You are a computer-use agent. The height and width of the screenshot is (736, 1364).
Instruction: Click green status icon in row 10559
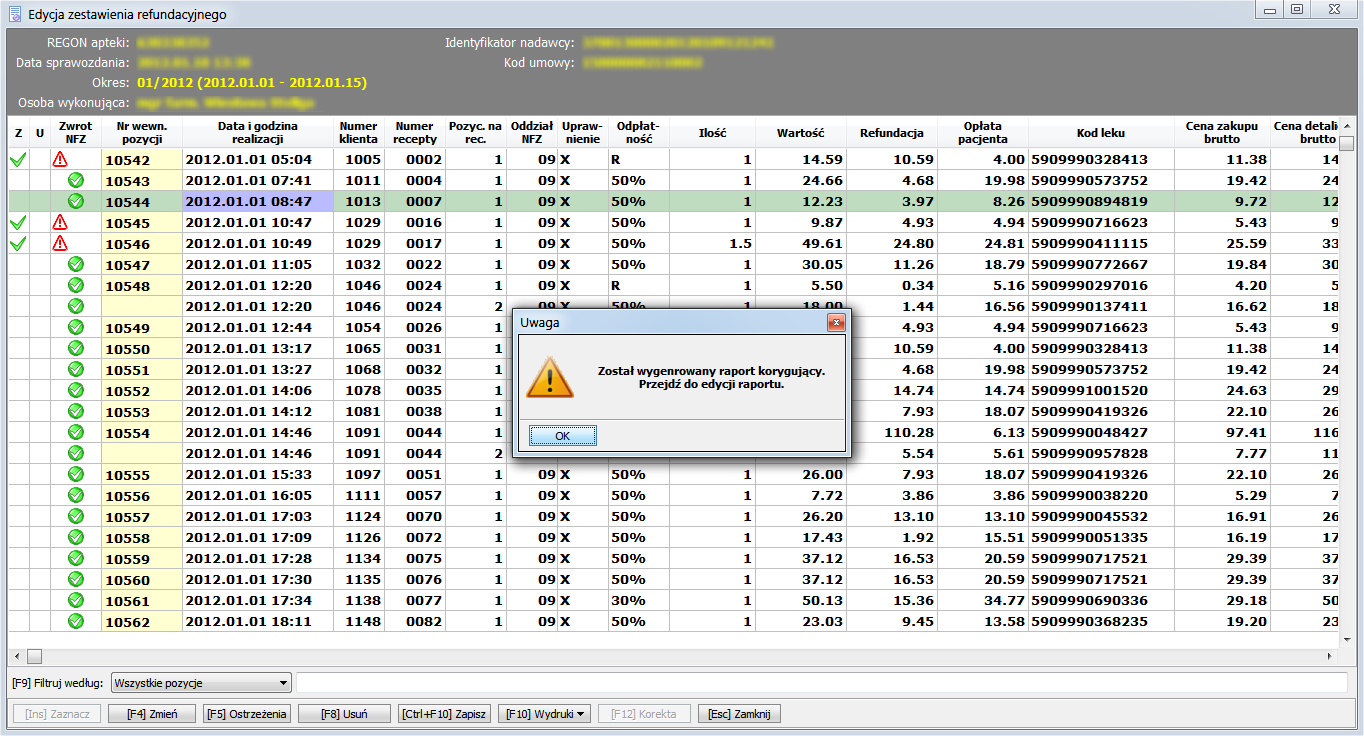pyautogui.click(x=76, y=558)
